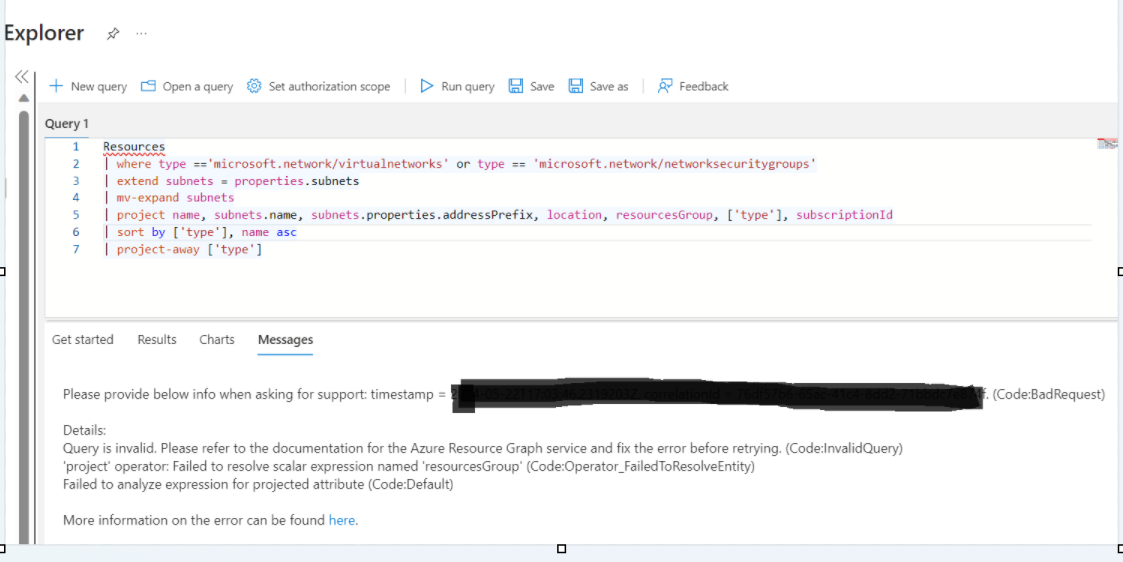Click the scroll up arrow of left pane
This screenshot has height=562, width=1123.
(x=24, y=98)
